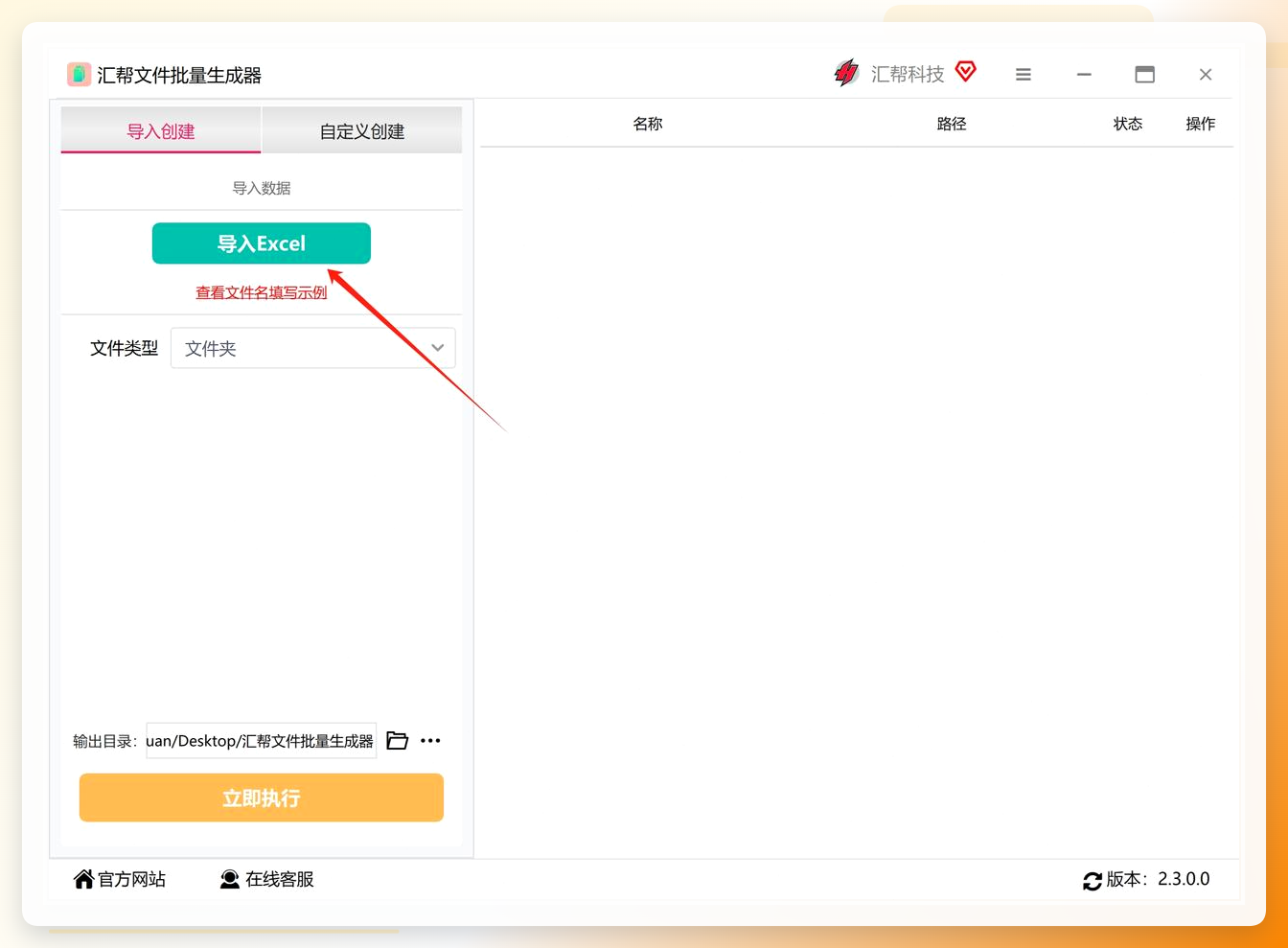Image resolution: width=1288 pixels, height=948 pixels.
Task: Click the 导入Excel button
Action: 262,243
